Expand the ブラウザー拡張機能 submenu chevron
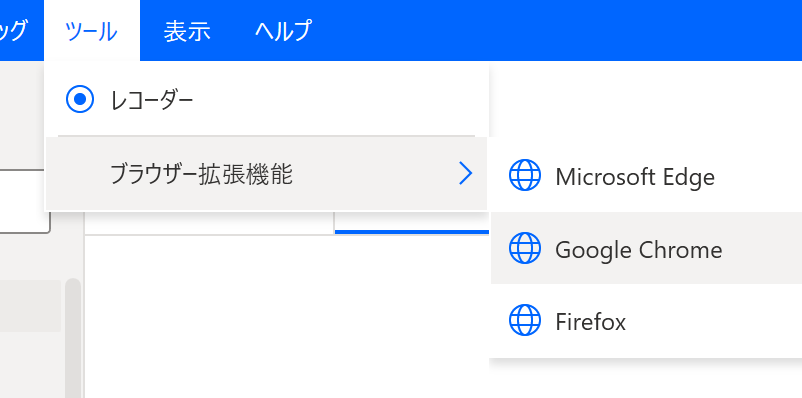This screenshot has height=398, width=802. [x=465, y=173]
